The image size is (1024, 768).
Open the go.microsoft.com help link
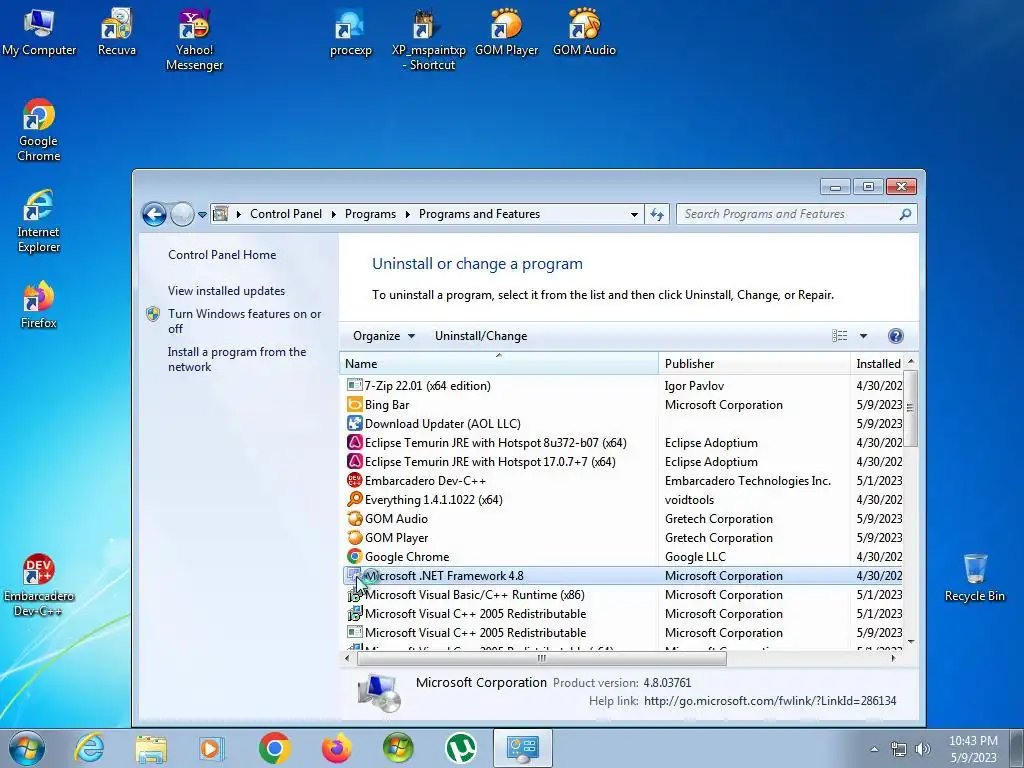[x=770, y=701]
